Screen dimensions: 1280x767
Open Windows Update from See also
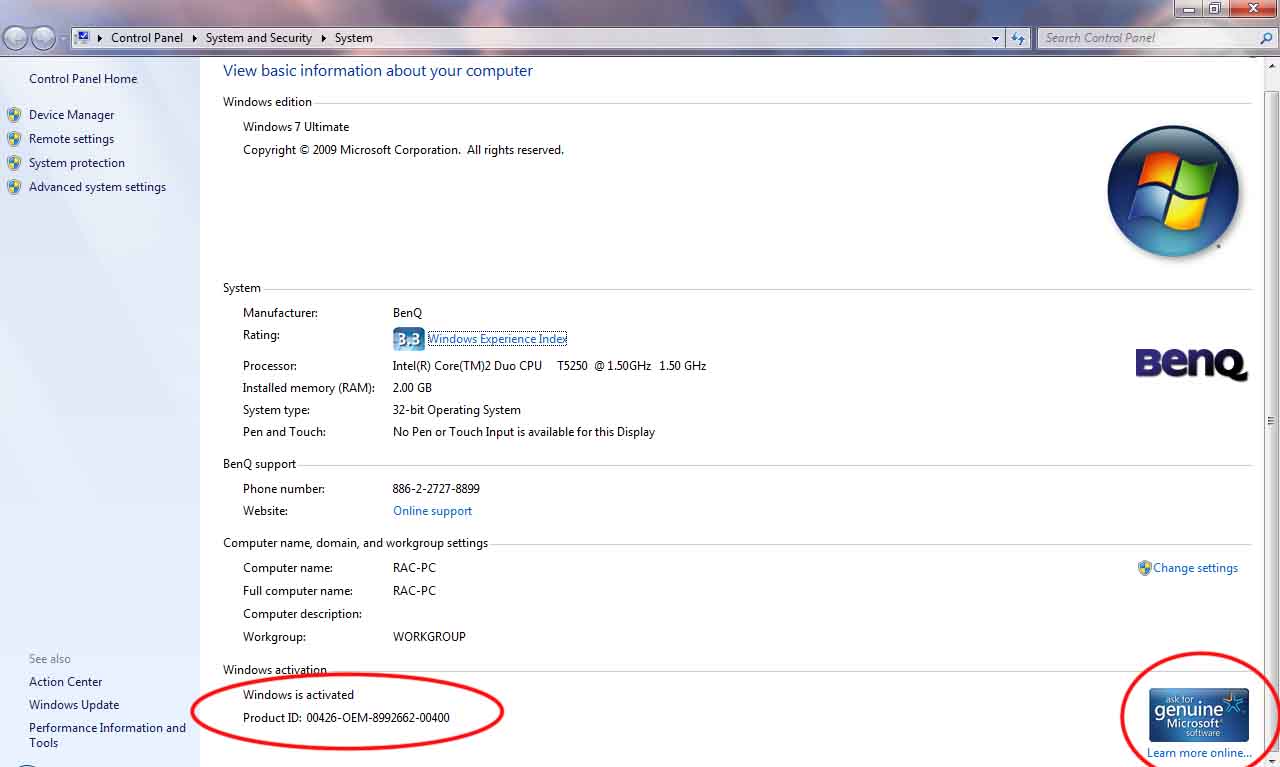pyautogui.click(x=74, y=705)
